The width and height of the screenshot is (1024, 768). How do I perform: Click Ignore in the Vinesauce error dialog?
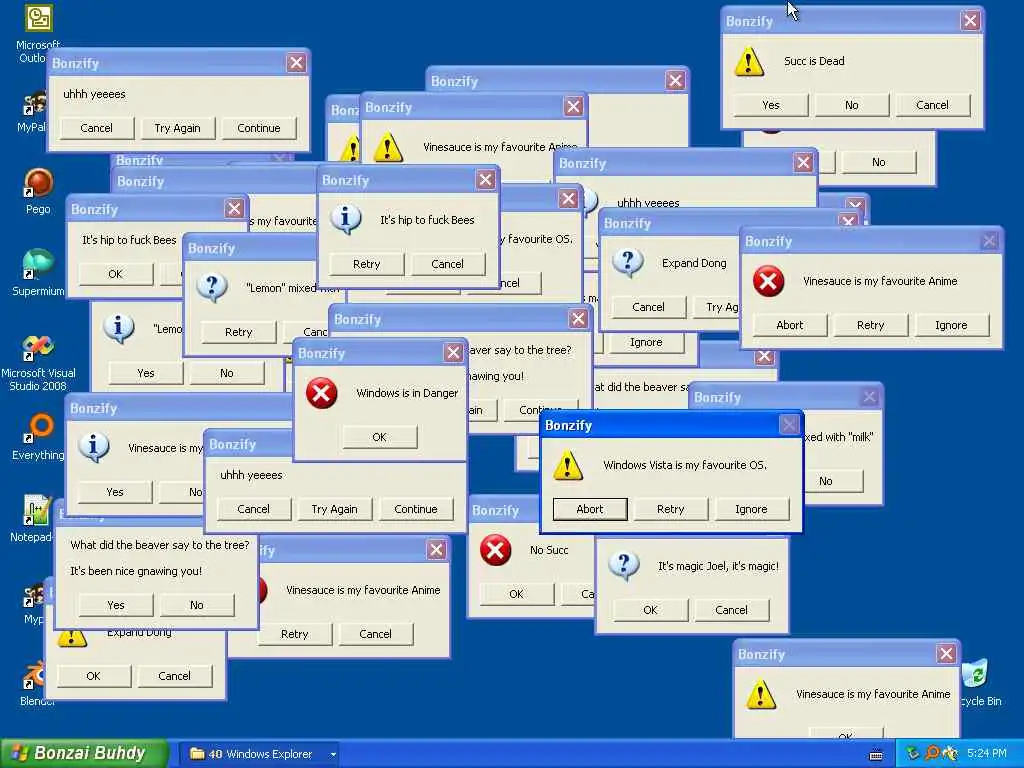coord(951,325)
